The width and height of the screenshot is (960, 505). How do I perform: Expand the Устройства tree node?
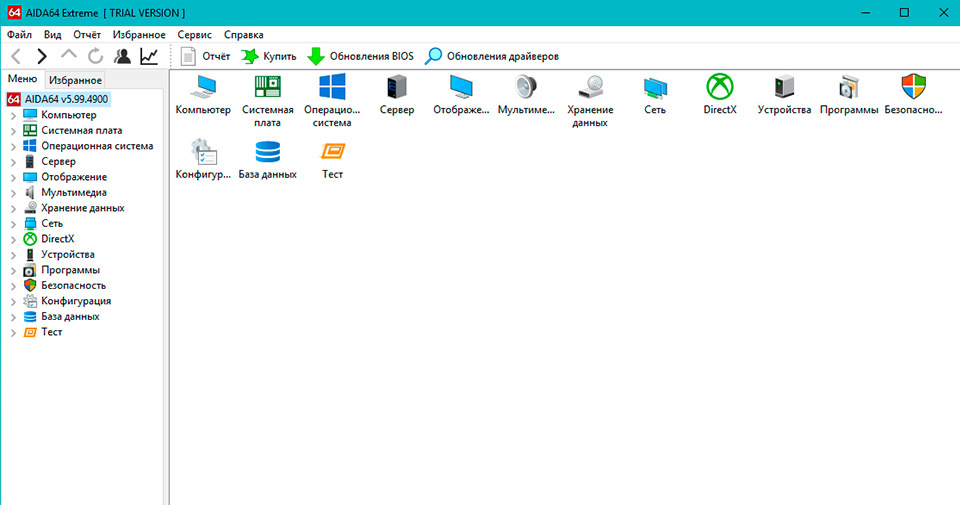pos(13,255)
